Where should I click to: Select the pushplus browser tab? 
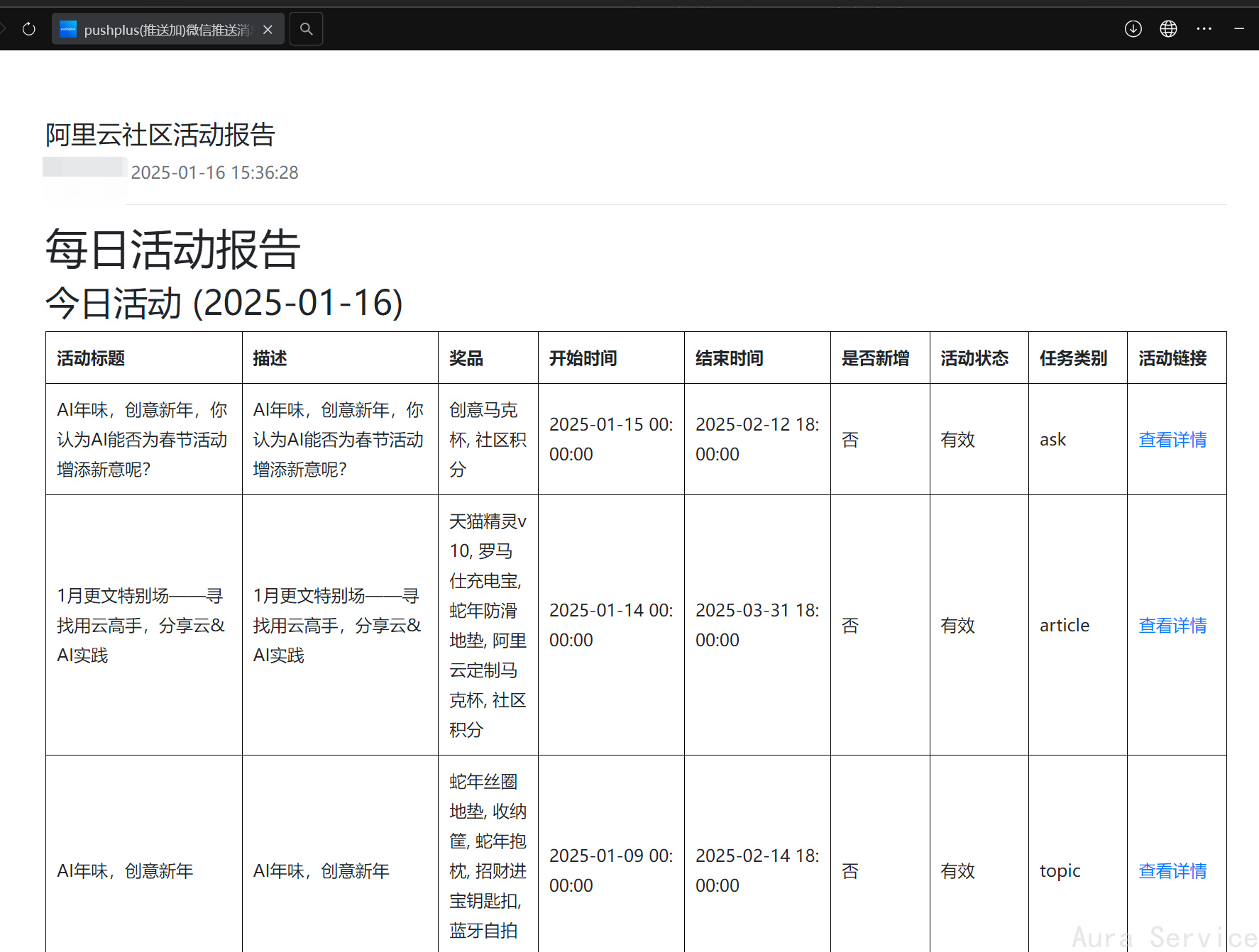[x=168, y=29]
